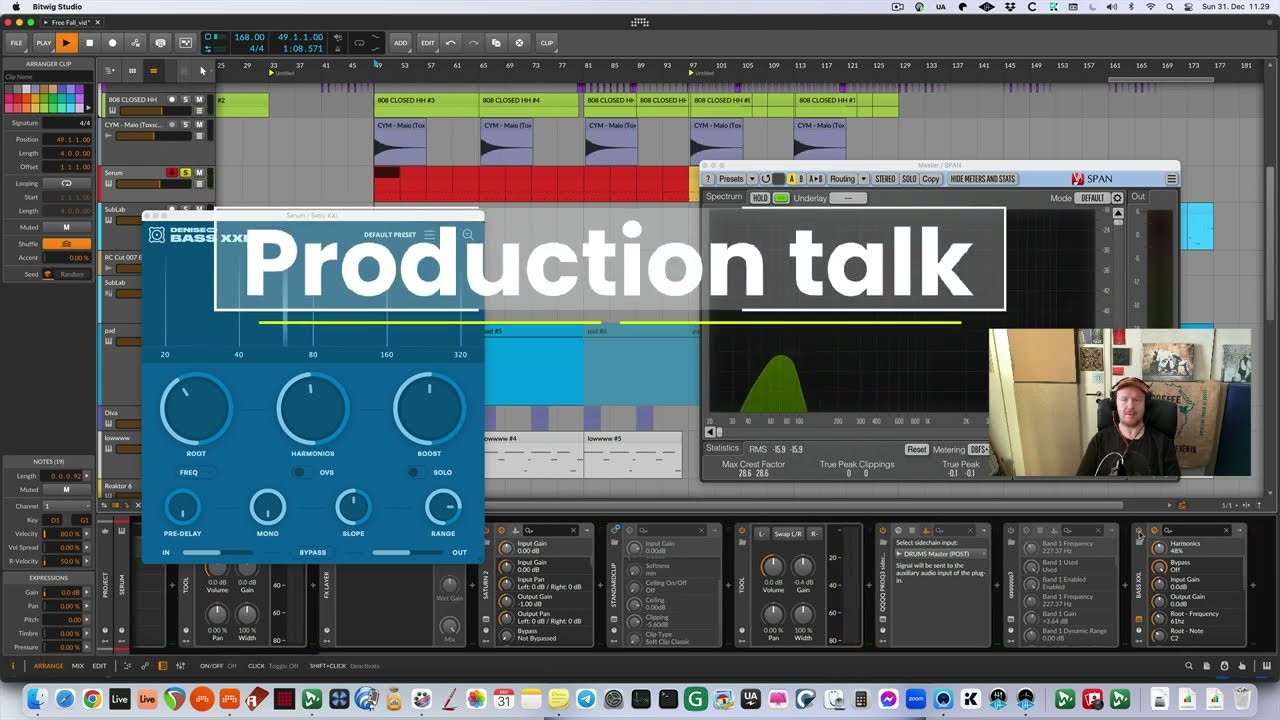Click BYPASS in Bass XXL plugin
The width and height of the screenshot is (1280, 720).
(x=313, y=552)
